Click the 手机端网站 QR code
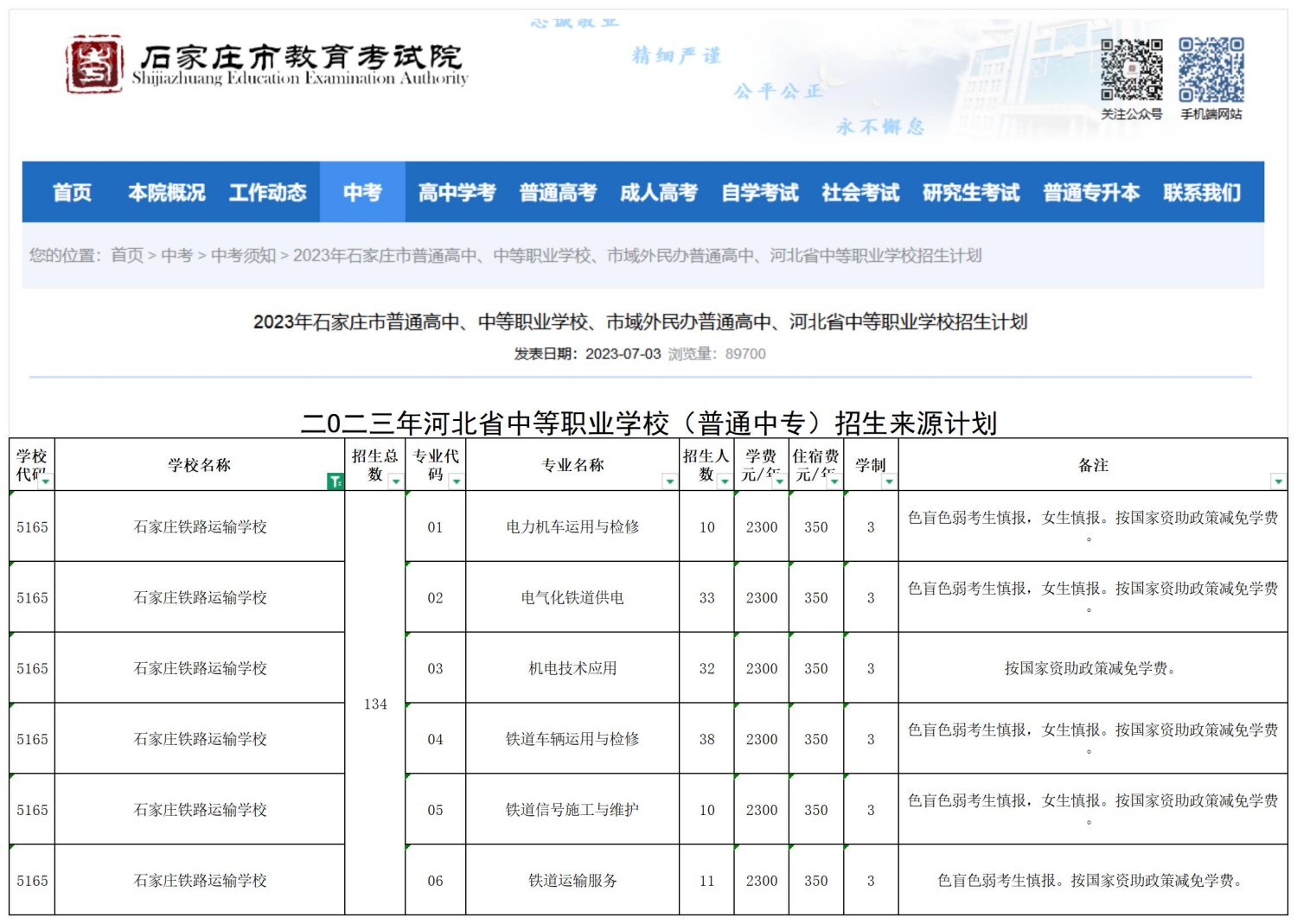 (x=1211, y=70)
